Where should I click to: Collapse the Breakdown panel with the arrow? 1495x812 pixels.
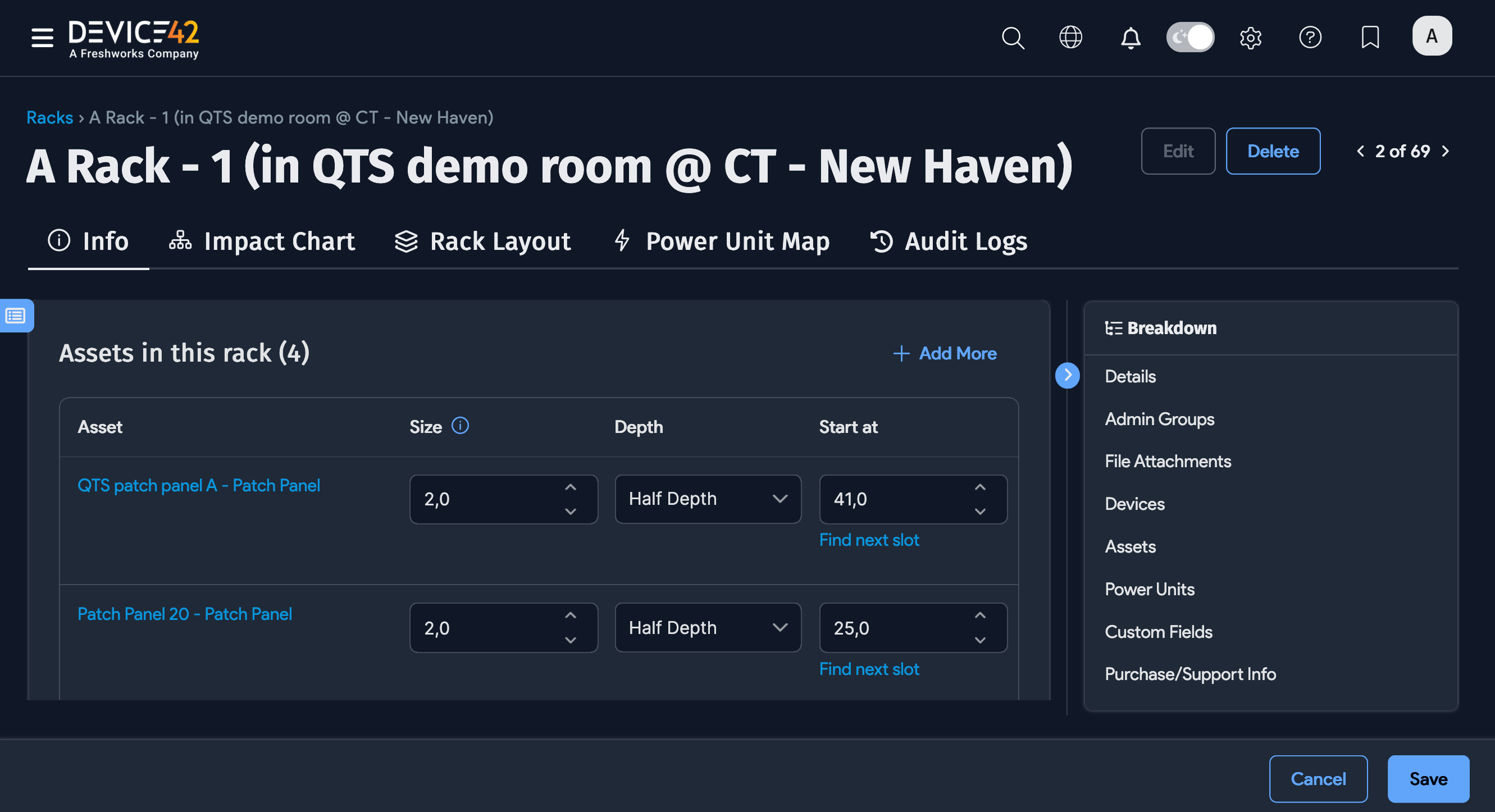pos(1066,375)
